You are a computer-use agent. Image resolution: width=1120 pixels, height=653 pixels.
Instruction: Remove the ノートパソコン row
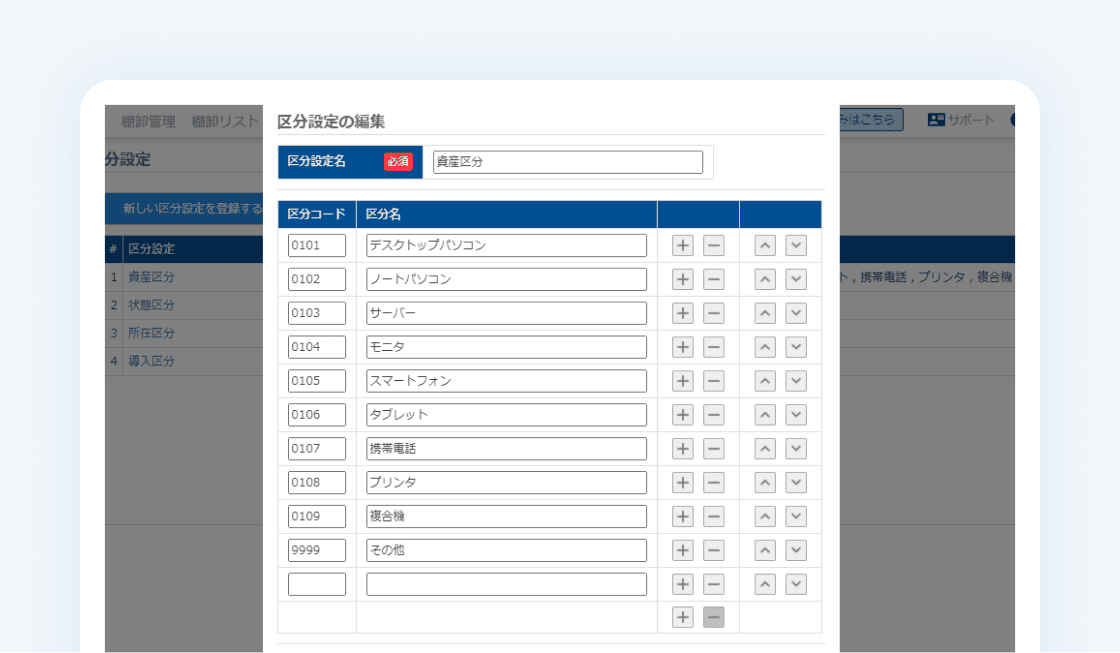pyautogui.click(x=714, y=279)
